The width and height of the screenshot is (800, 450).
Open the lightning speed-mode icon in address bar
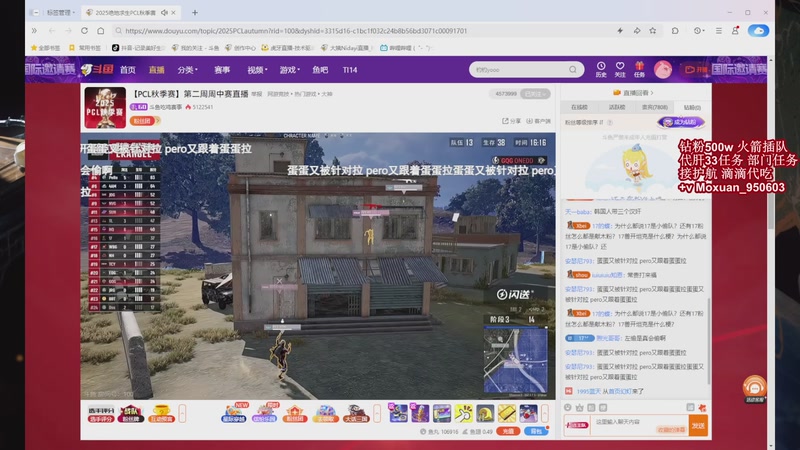620,31
